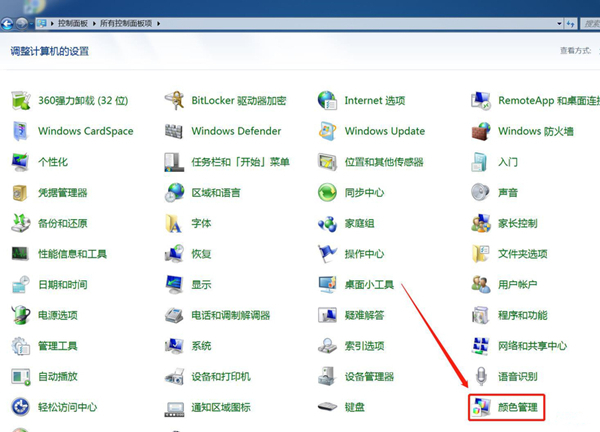Open the 同步中心 green icon
The width and height of the screenshot is (600, 432).
point(328,192)
